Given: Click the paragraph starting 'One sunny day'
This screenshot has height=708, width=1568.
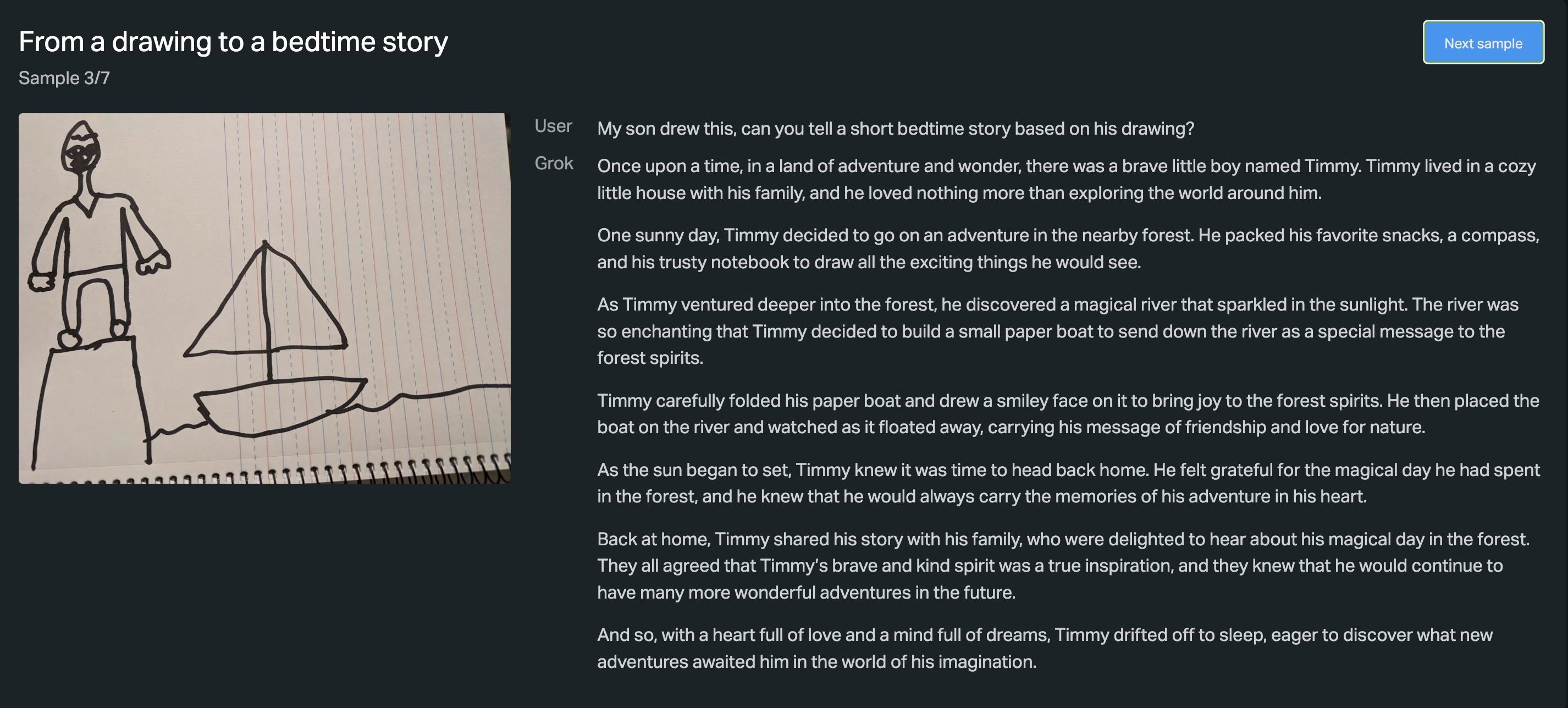Looking at the screenshot, I should [1065, 248].
